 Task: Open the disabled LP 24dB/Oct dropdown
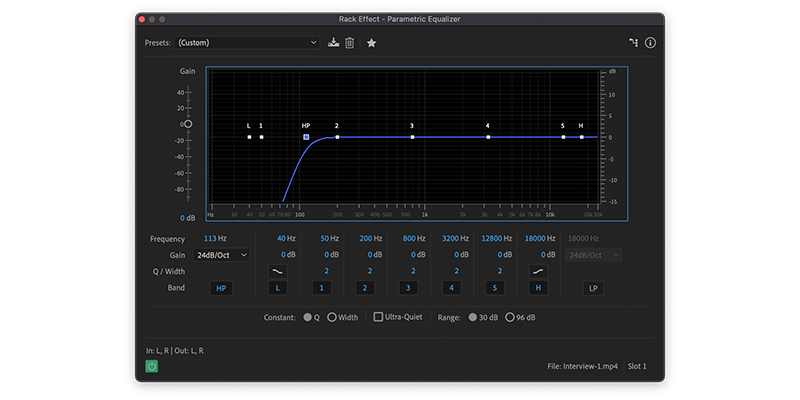pyautogui.click(x=593, y=255)
